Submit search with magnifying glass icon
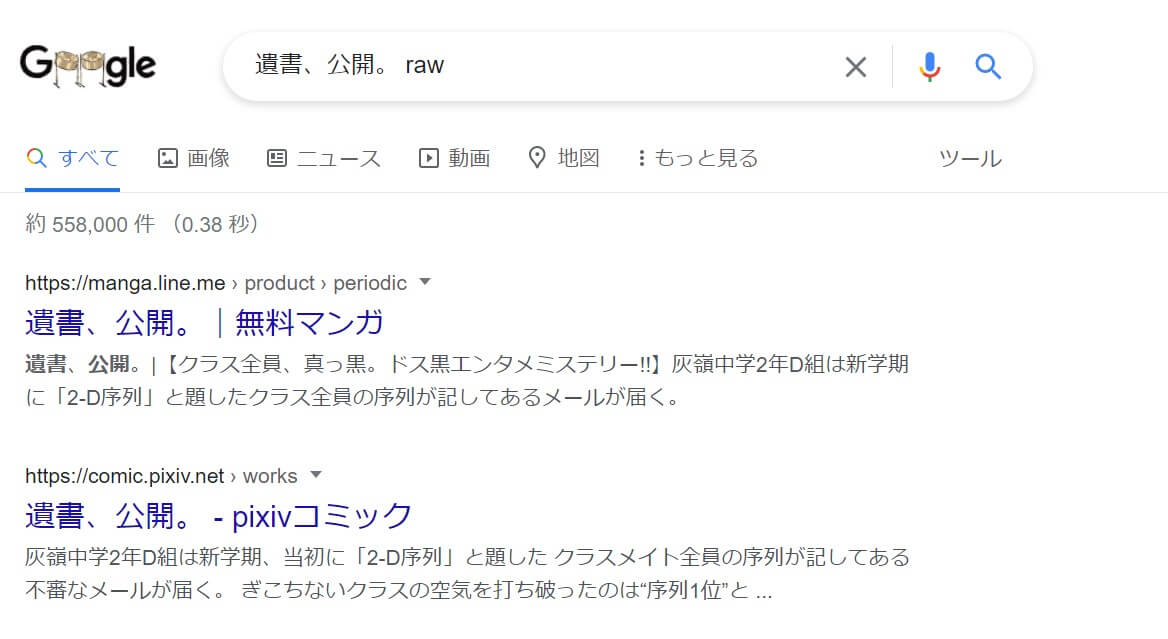The width and height of the screenshot is (1168, 639). (x=988, y=67)
